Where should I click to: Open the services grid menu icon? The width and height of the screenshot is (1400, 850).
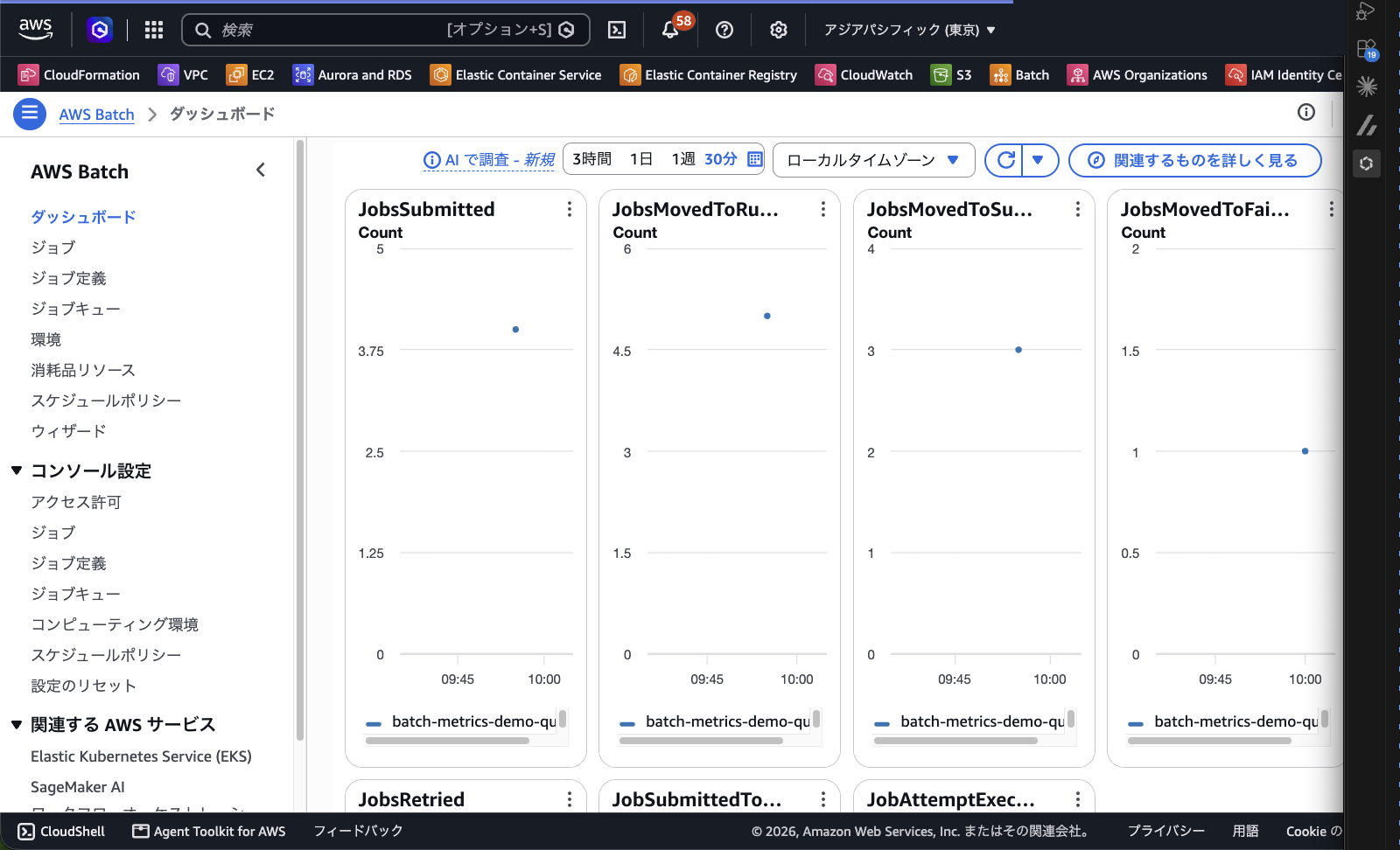click(154, 30)
